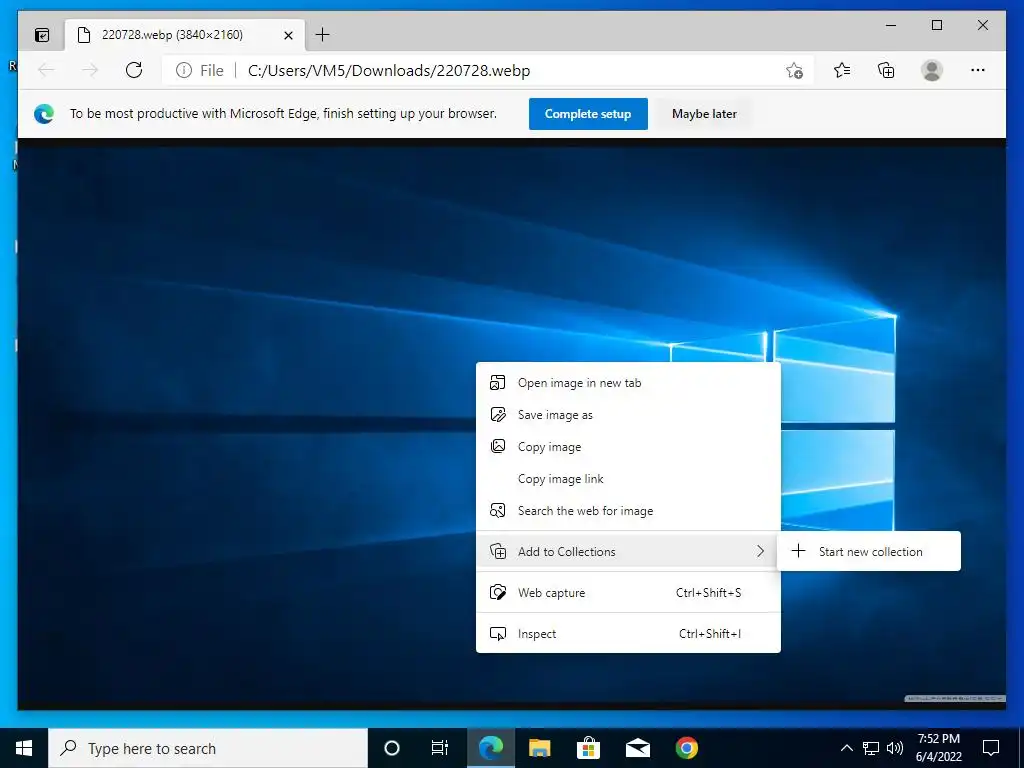Open the clock showing 7:52 PM
Viewport: 1024px width, 768px height.
pyautogui.click(x=939, y=748)
